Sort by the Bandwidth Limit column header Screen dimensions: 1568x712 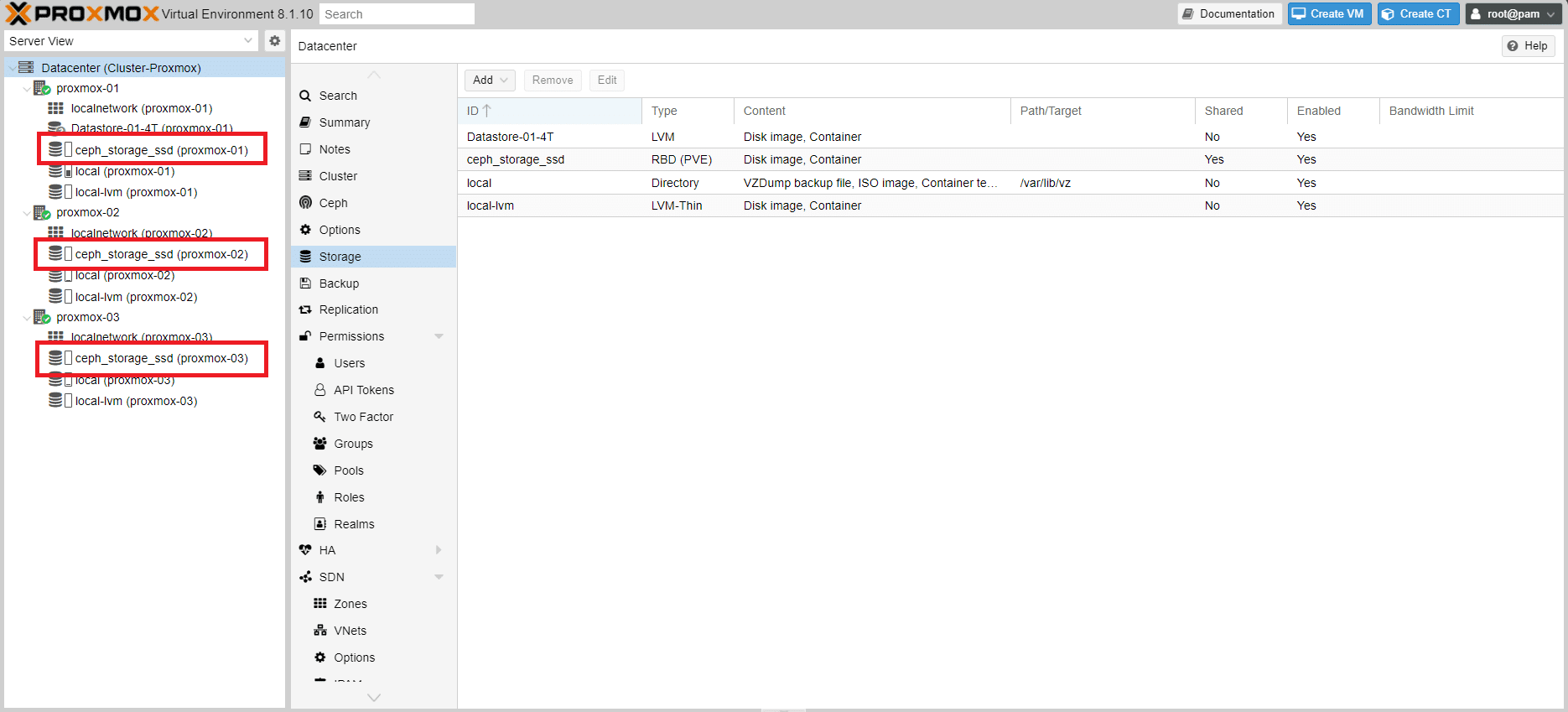pos(1472,111)
